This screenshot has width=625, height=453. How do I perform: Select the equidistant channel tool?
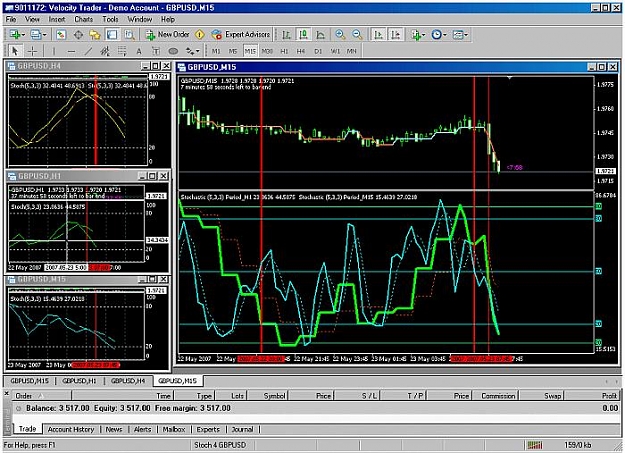[x=105, y=51]
